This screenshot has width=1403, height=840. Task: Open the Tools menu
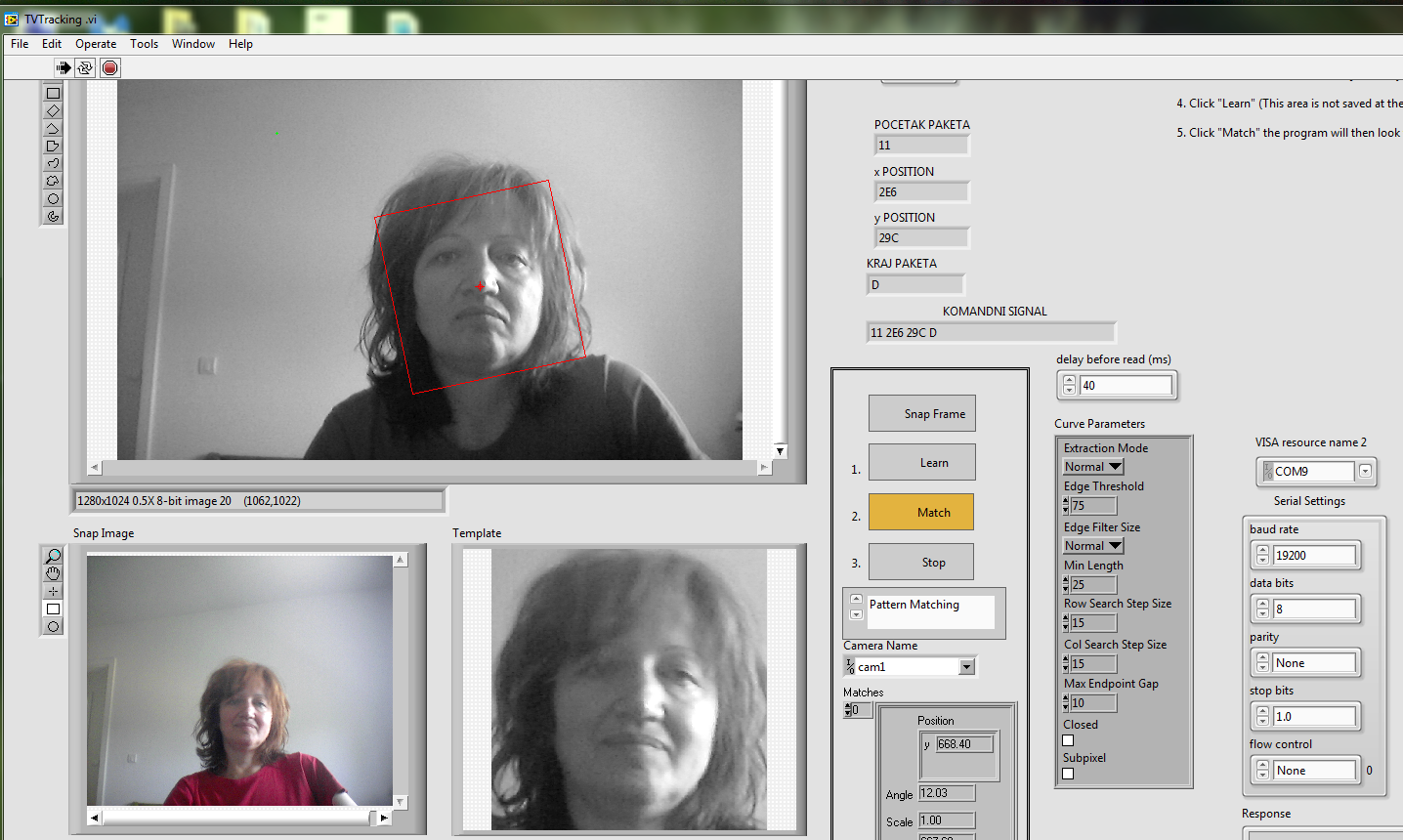[x=144, y=44]
